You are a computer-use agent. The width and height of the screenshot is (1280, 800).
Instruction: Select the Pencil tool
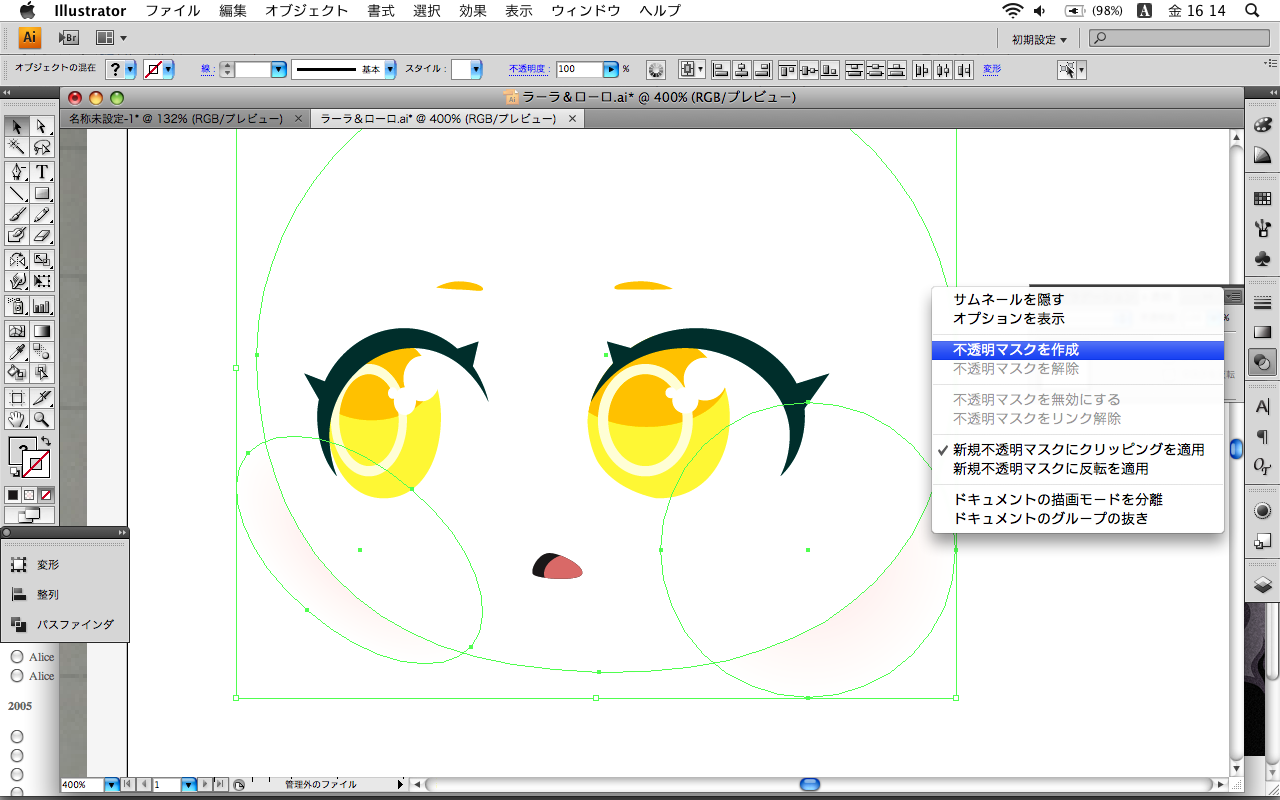point(42,215)
